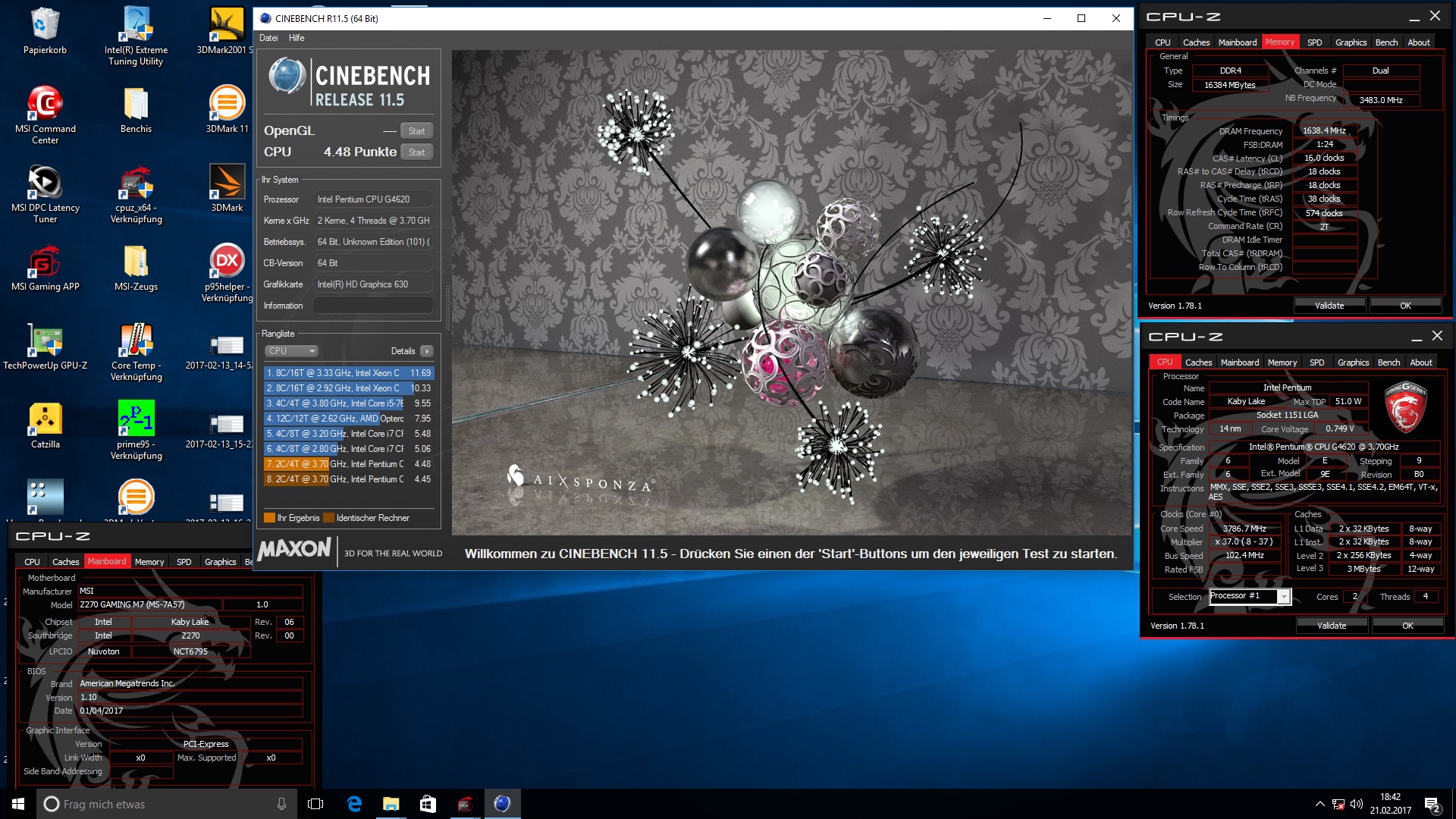Viewport: 1456px width, 819px height.
Task: Start the OpenGL benchmark test
Action: [x=416, y=131]
